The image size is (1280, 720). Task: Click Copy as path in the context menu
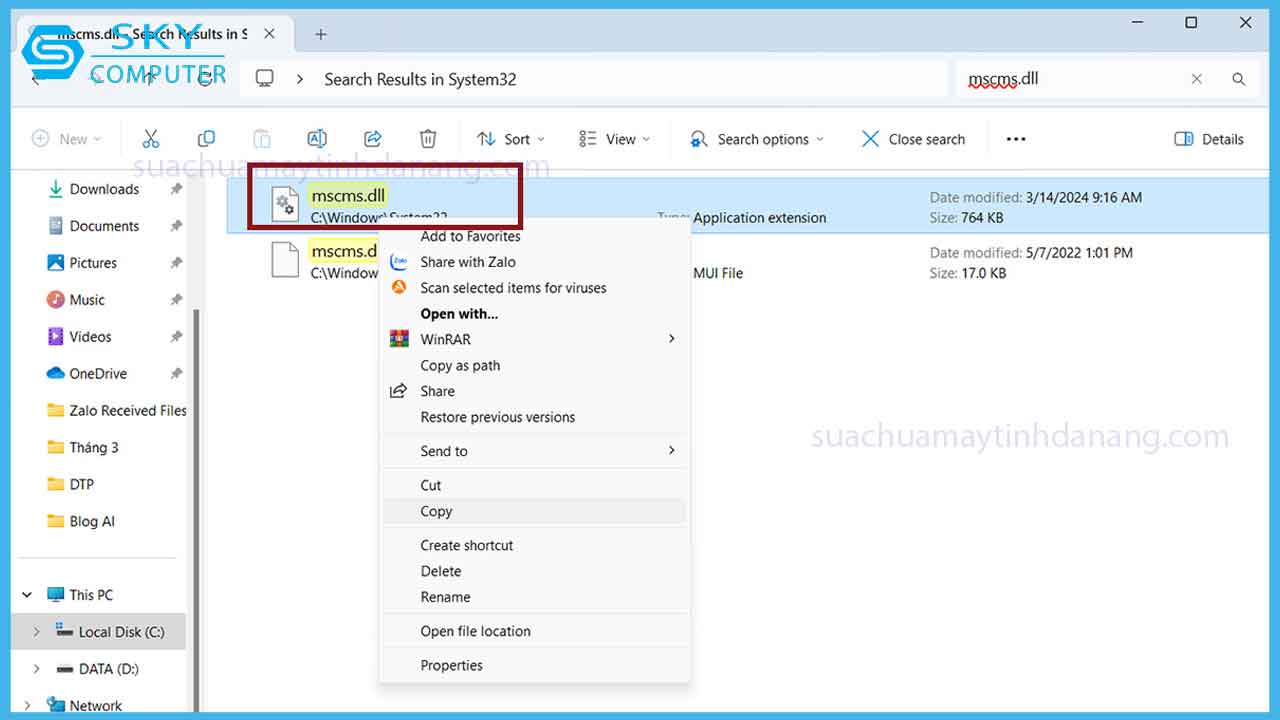point(460,365)
